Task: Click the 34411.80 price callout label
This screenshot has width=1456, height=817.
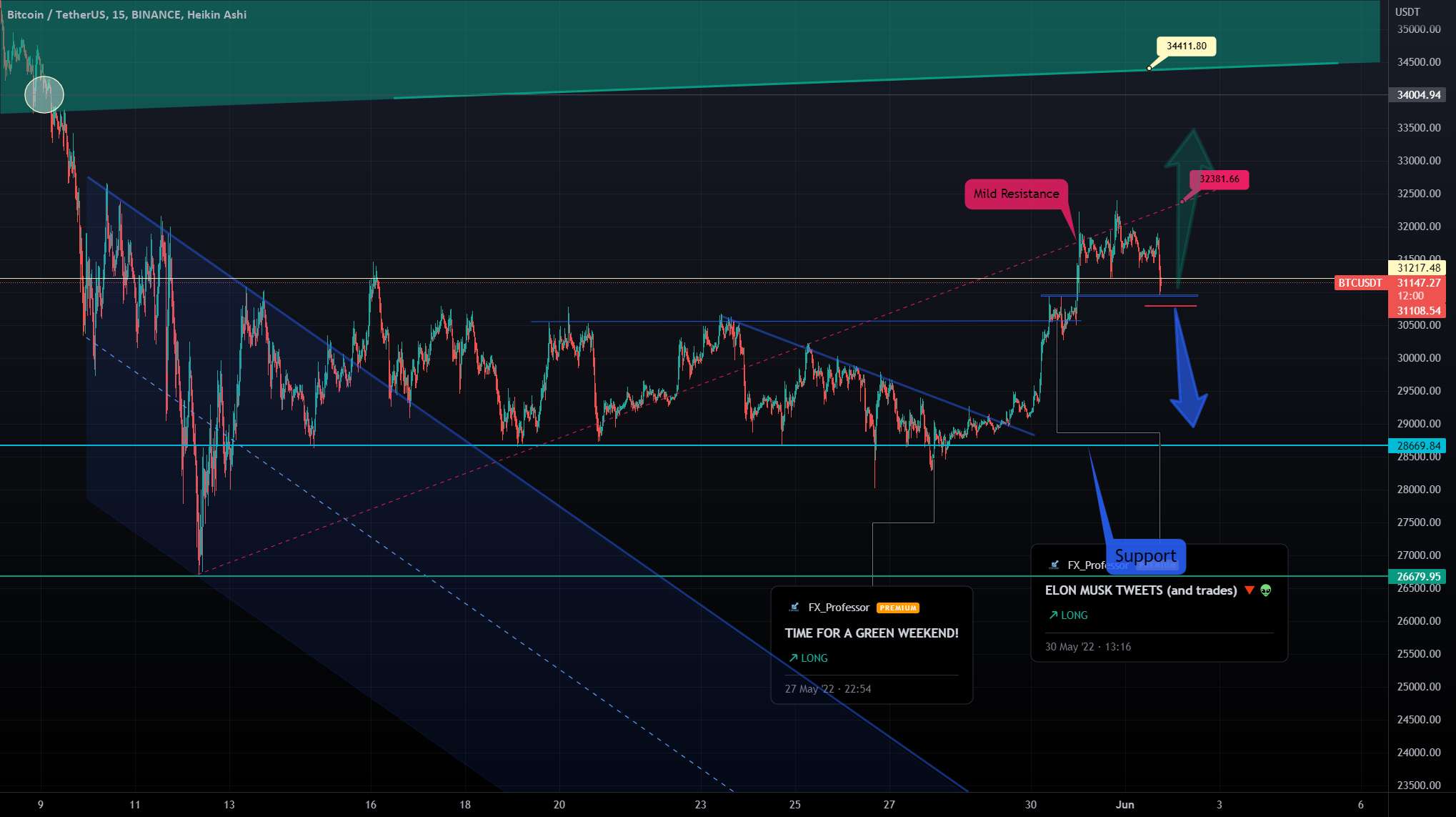Action: click(1186, 46)
